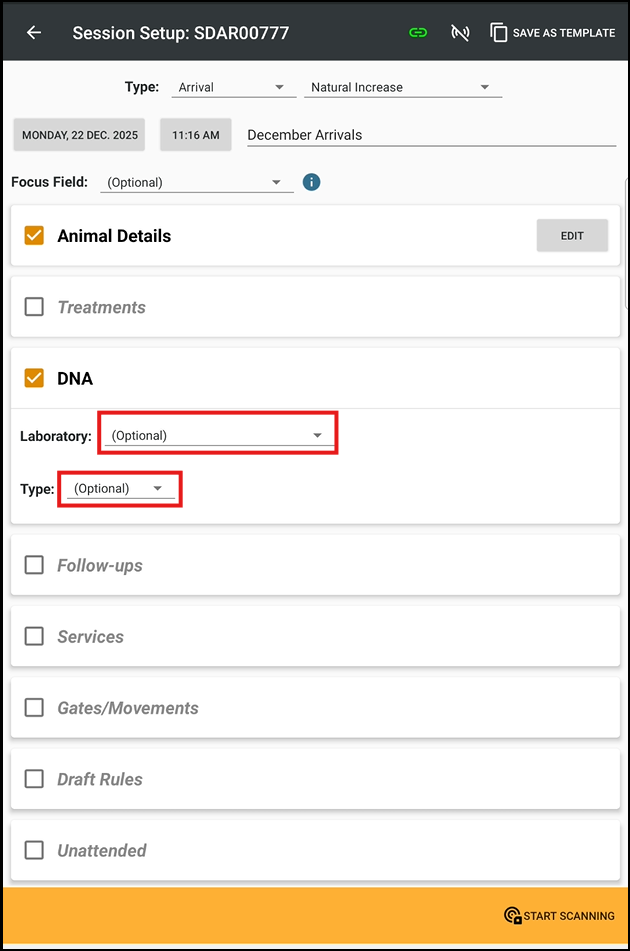This screenshot has width=630, height=951.
Task: Click the Edit button for Animal Details
Action: tap(572, 236)
